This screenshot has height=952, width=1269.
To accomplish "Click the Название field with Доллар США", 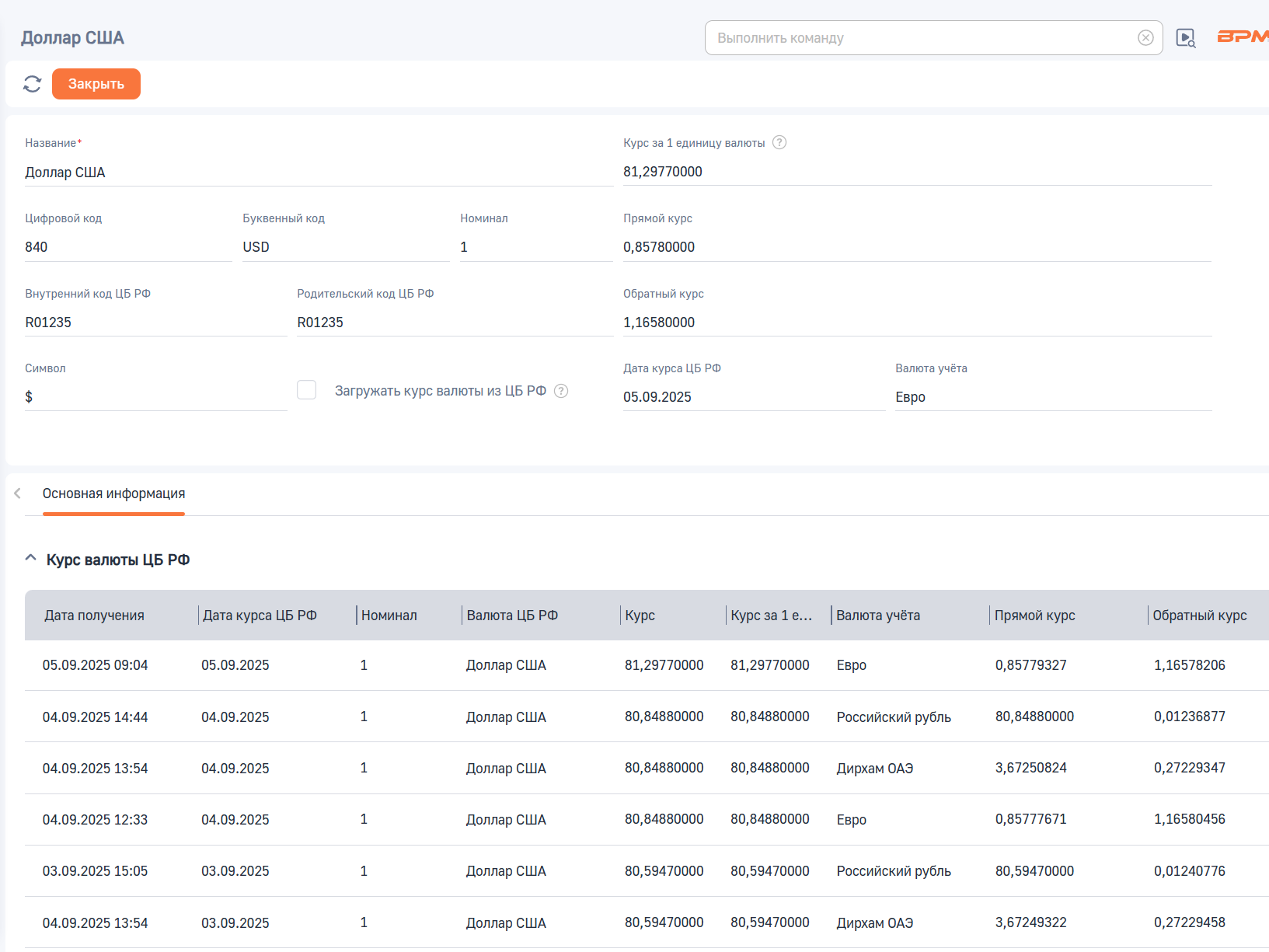I will pos(319,173).
